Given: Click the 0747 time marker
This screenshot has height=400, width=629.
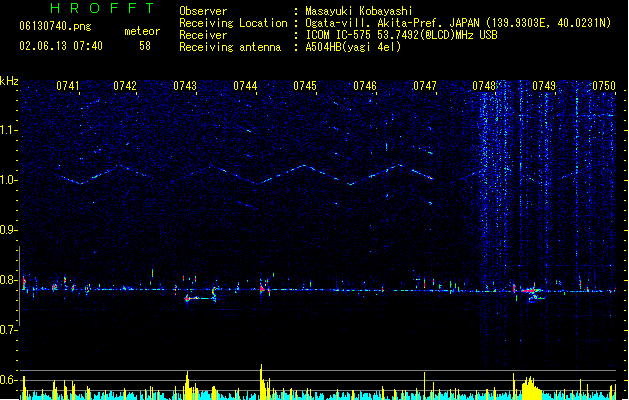Looking at the screenshot, I should [425, 86].
